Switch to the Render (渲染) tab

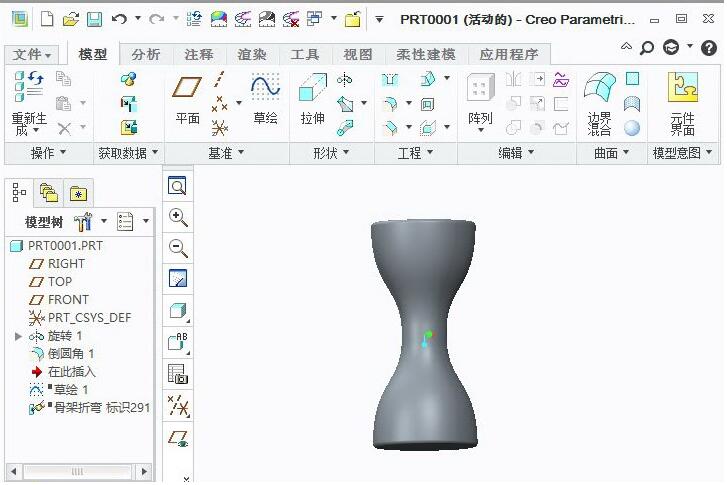pos(252,55)
